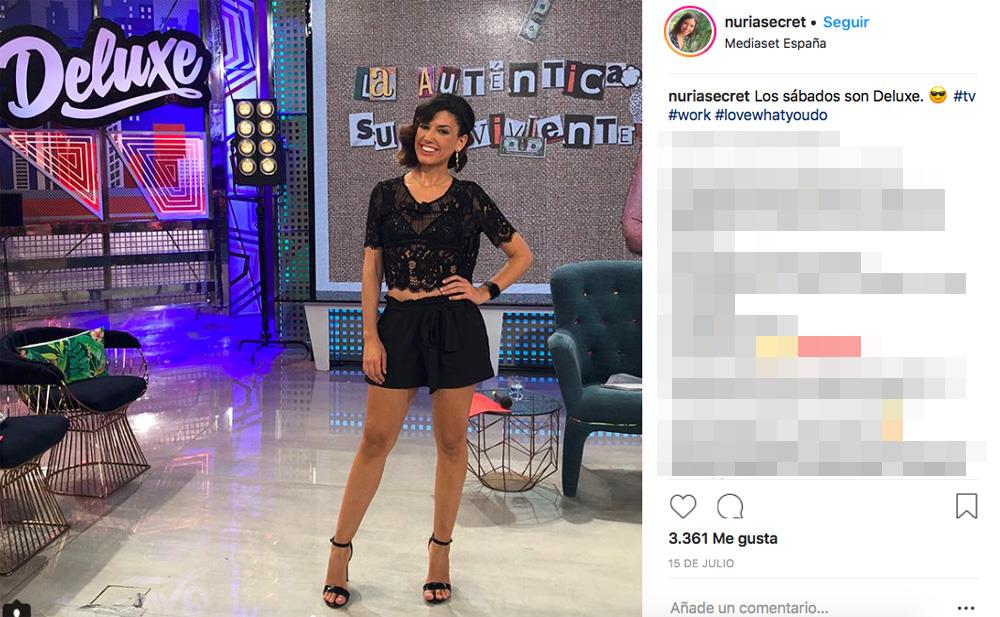1000x617 pixels.
Task: Open the #work hashtag
Action: pos(689,115)
